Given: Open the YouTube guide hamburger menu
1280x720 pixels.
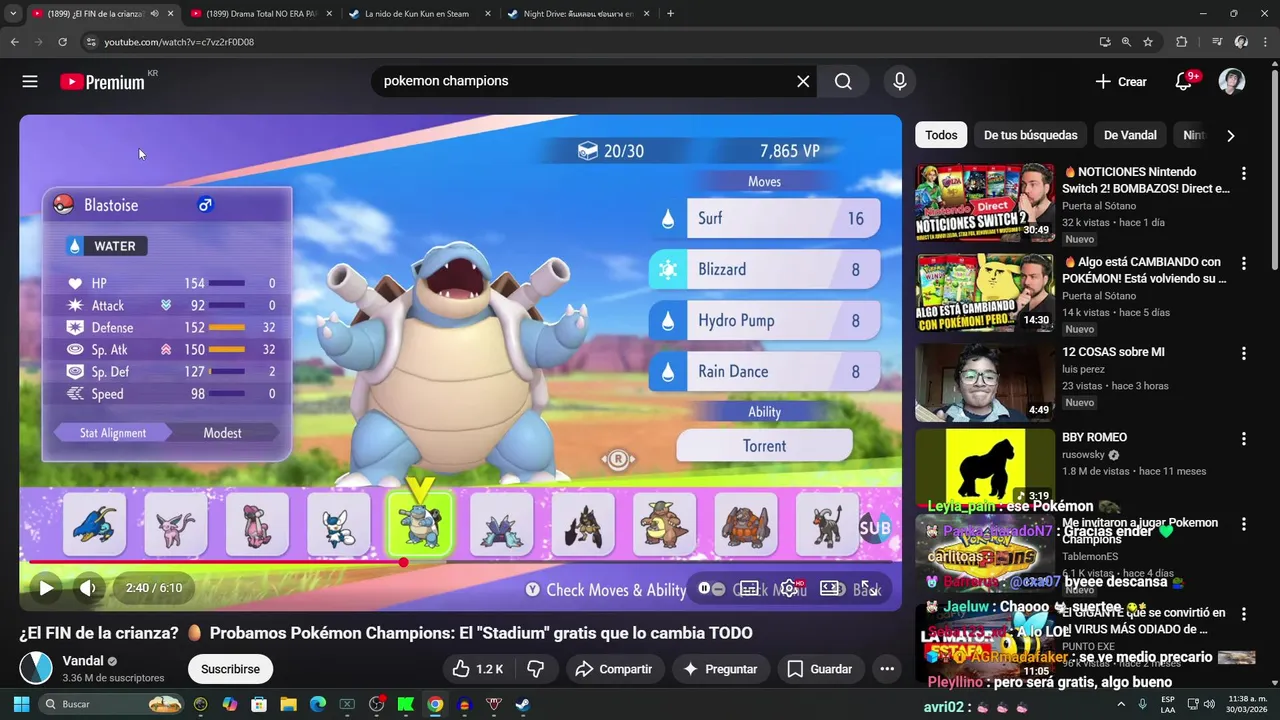Looking at the screenshot, I should tap(30, 82).
